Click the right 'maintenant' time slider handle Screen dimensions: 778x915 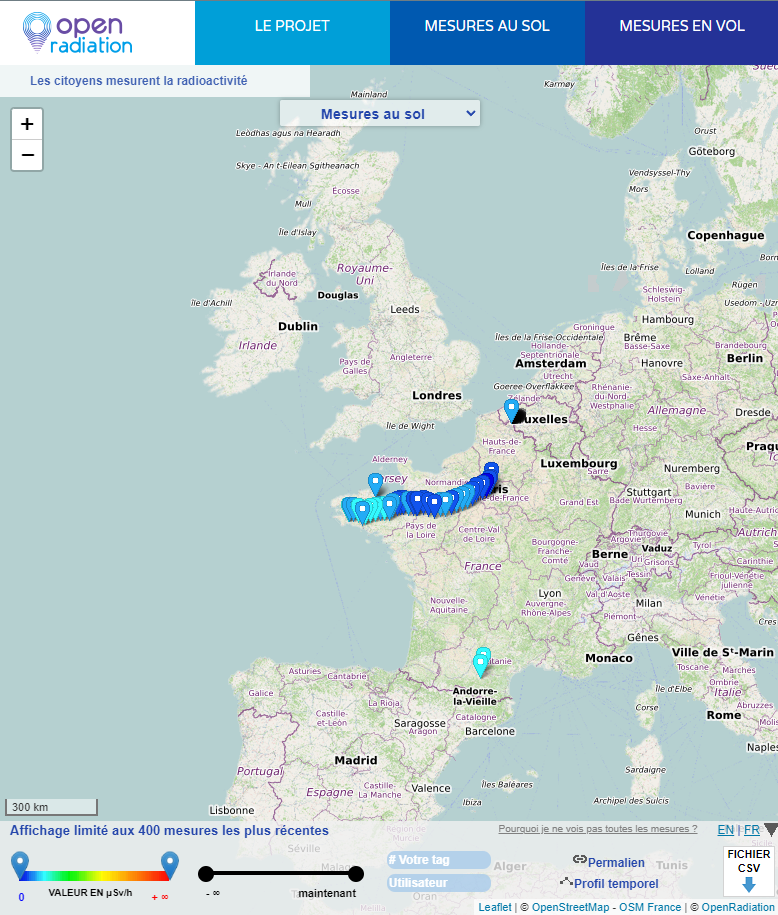(355, 874)
